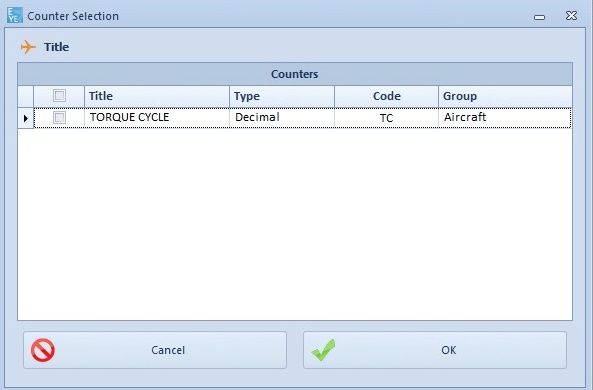
Task: Toggle the select-all checkbox in header
Action: 59,96
